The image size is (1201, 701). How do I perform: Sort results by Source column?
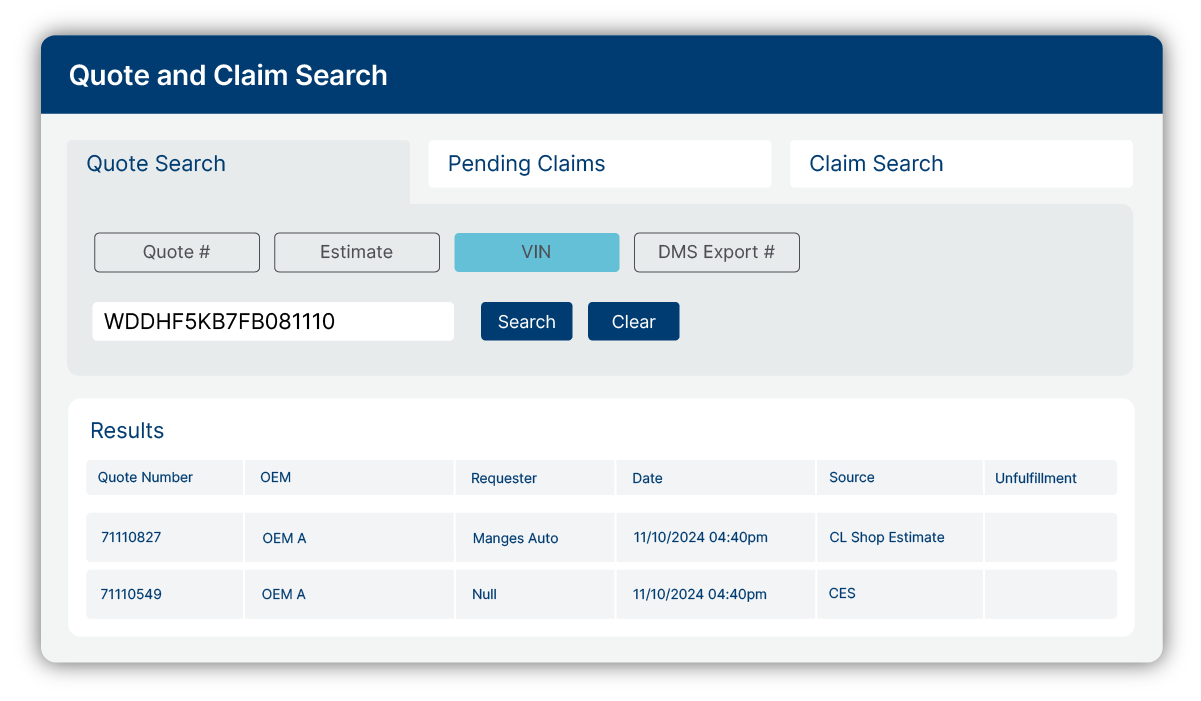(852, 478)
